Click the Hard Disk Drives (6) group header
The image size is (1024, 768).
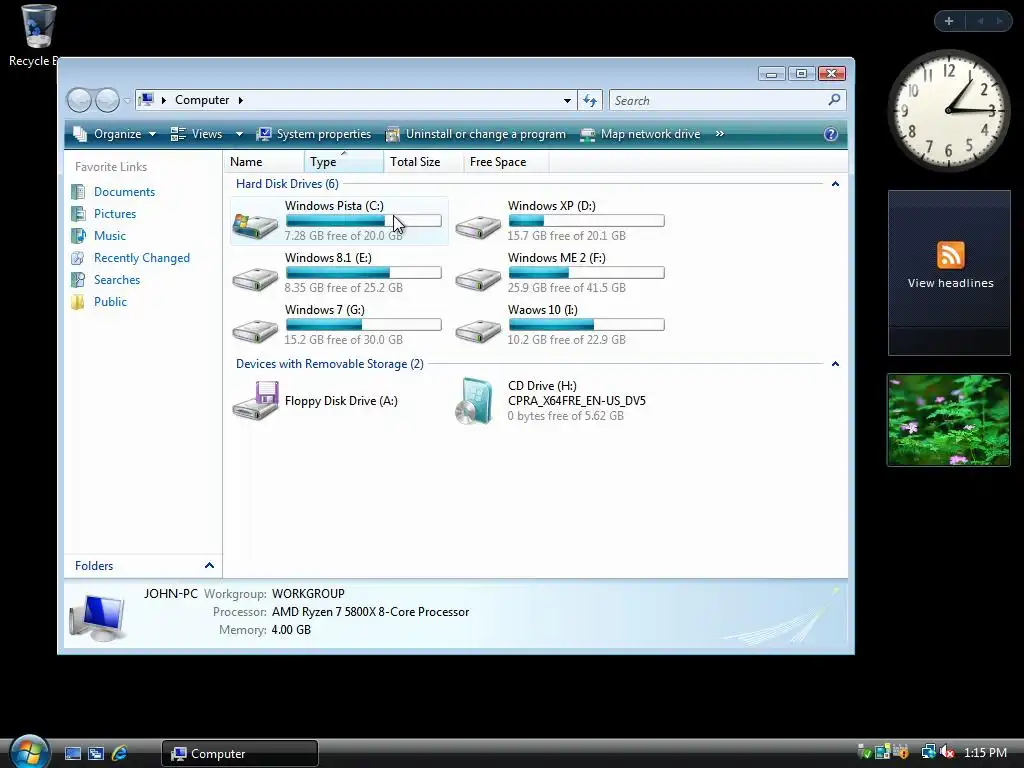pyautogui.click(x=287, y=184)
